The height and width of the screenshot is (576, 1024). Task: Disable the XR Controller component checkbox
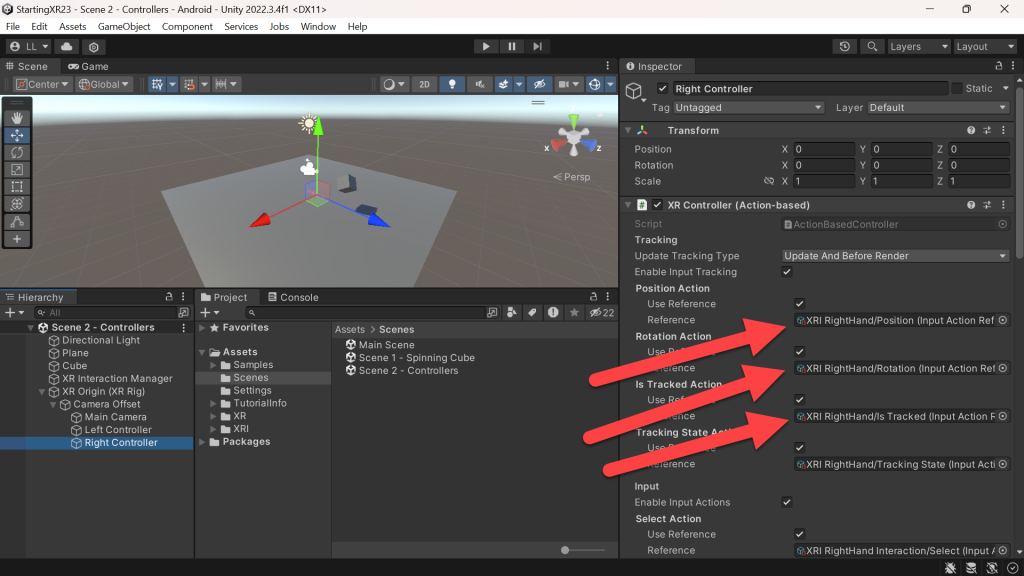point(658,205)
